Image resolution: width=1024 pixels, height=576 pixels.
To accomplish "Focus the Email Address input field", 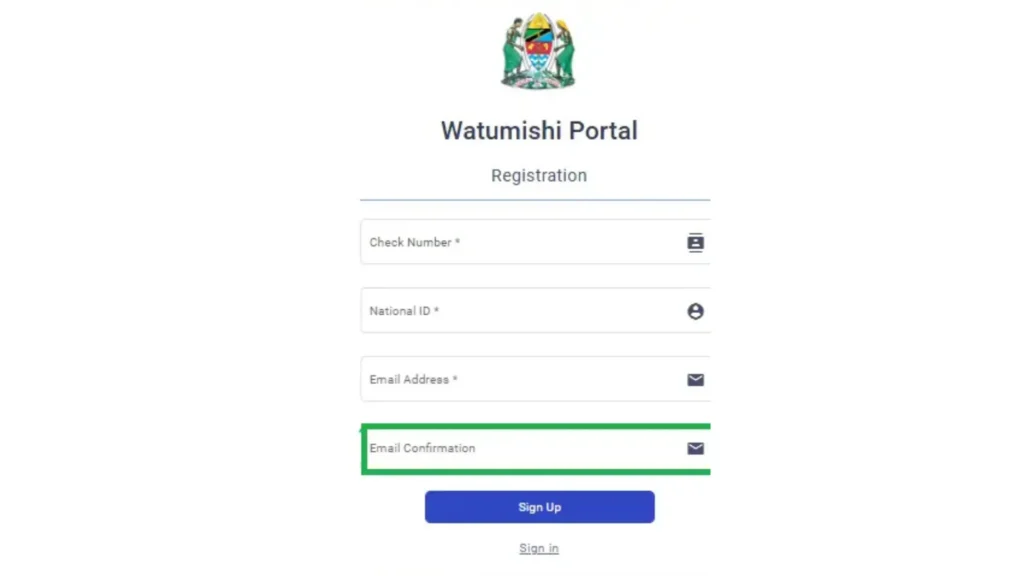I will point(536,379).
